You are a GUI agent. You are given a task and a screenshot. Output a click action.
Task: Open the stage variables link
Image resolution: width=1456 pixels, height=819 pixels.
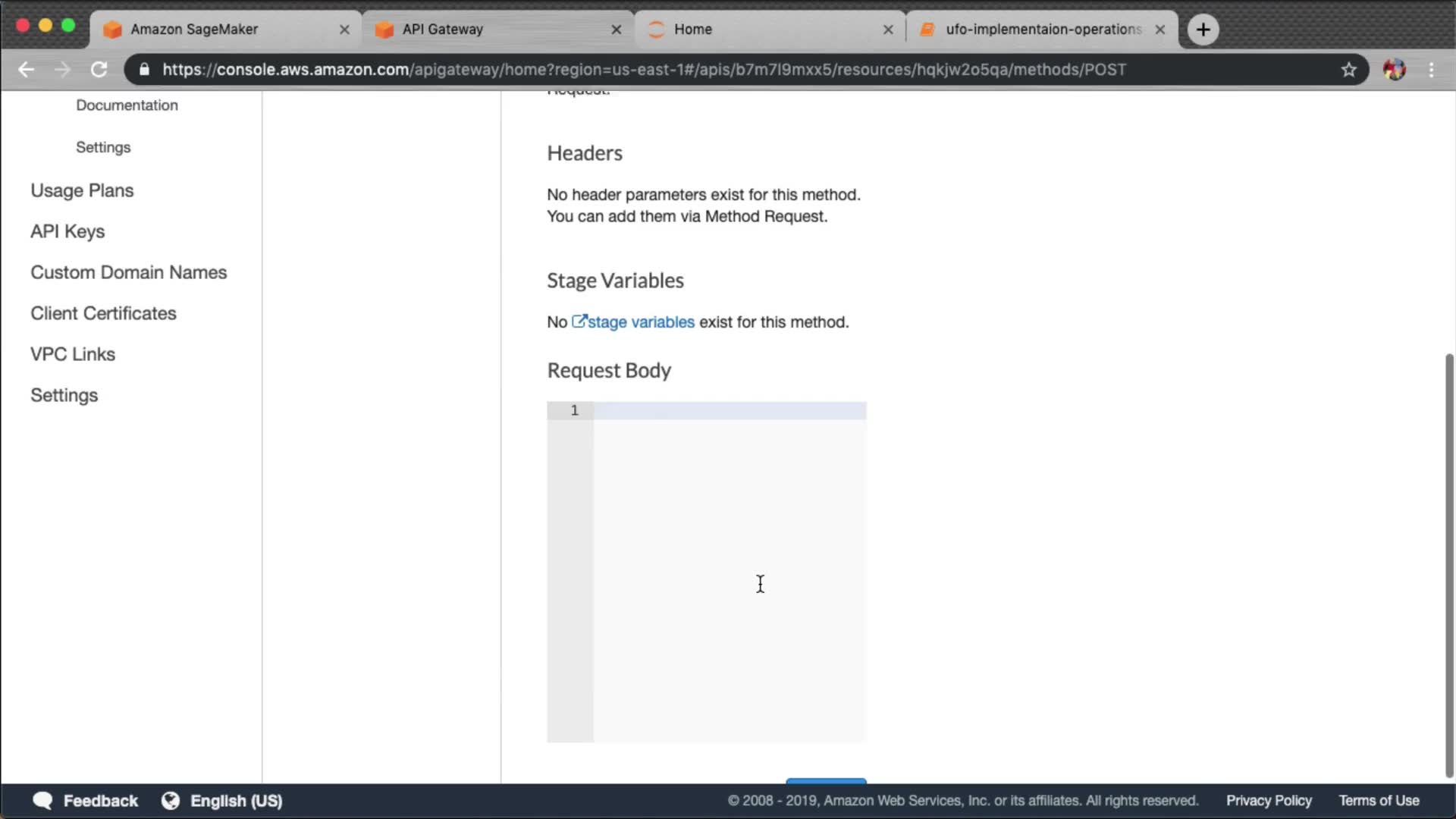click(x=640, y=322)
